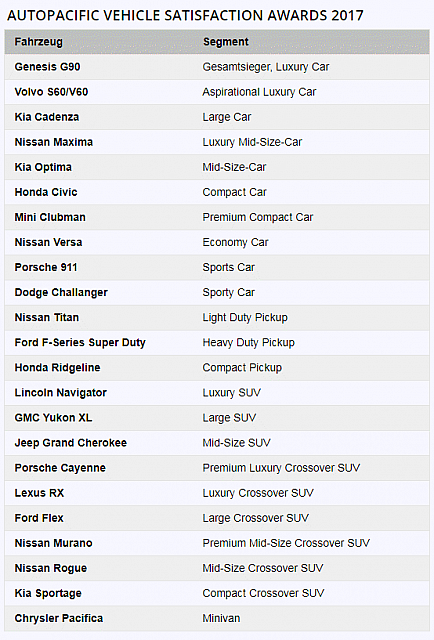Image resolution: width=434 pixels, height=640 pixels.
Task: Select the Premium Luxury Crossover SUV segment
Action: click(281, 468)
